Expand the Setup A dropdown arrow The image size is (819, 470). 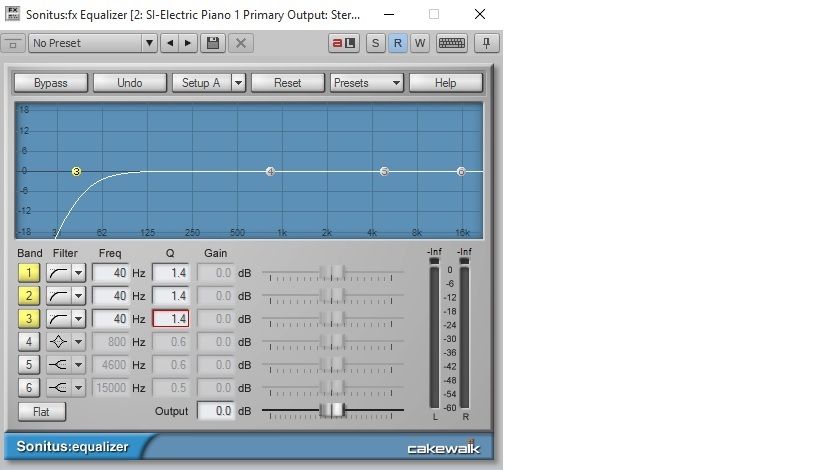238,83
